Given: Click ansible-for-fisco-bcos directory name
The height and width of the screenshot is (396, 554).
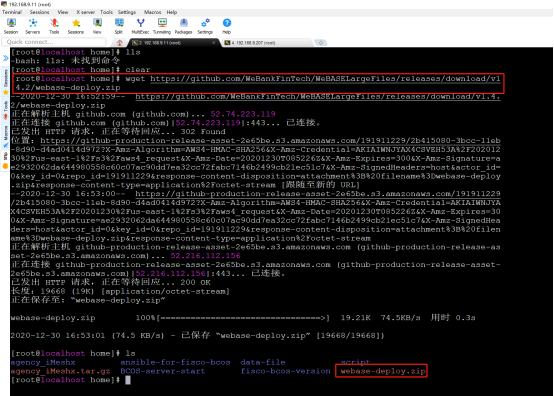Looking at the screenshot, I should pos(175,362).
